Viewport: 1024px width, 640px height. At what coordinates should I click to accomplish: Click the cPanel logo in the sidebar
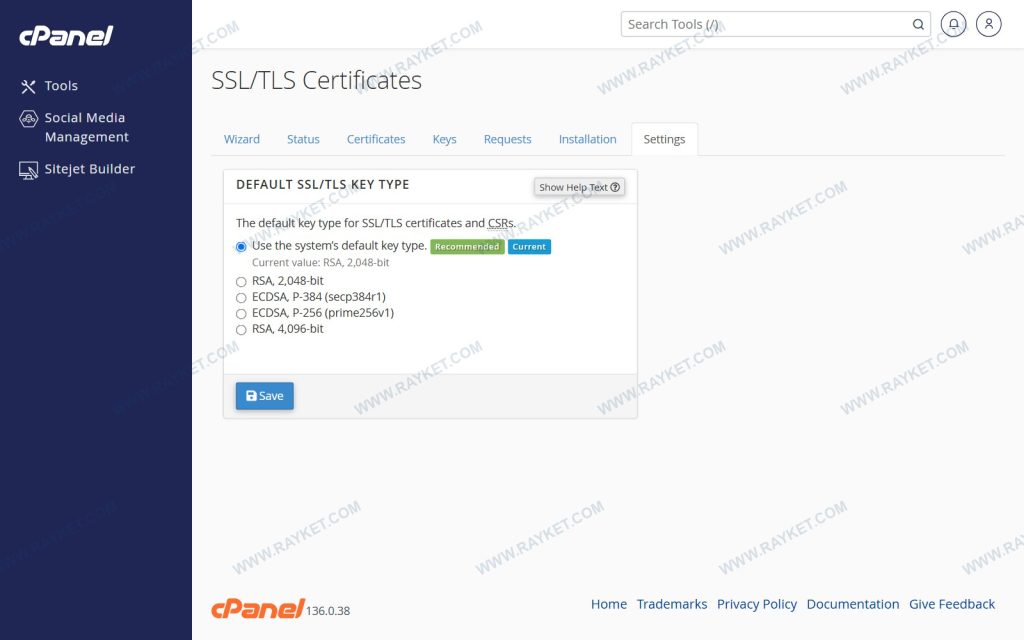click(x=66, y=35)
